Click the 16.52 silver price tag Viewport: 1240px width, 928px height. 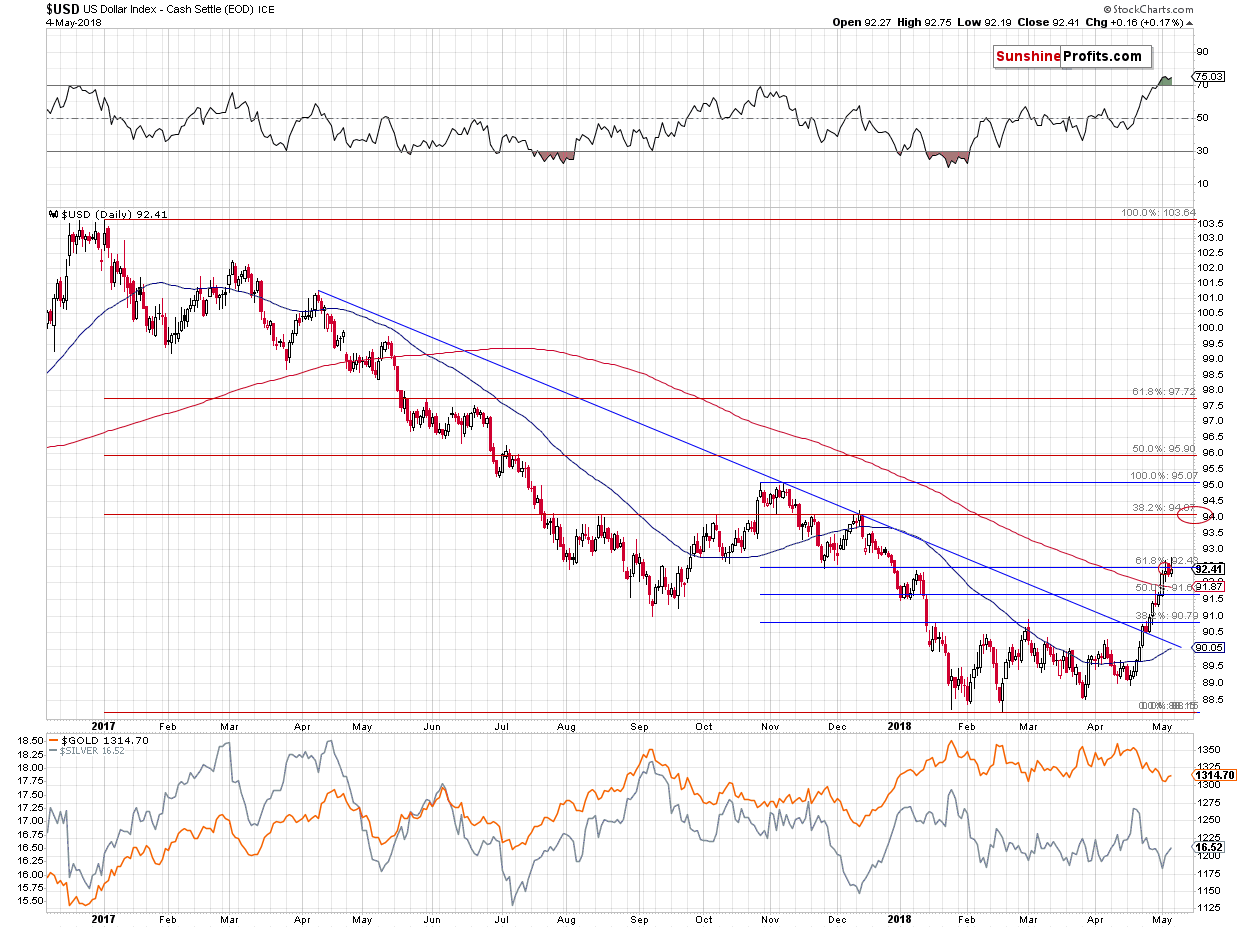1206,846
